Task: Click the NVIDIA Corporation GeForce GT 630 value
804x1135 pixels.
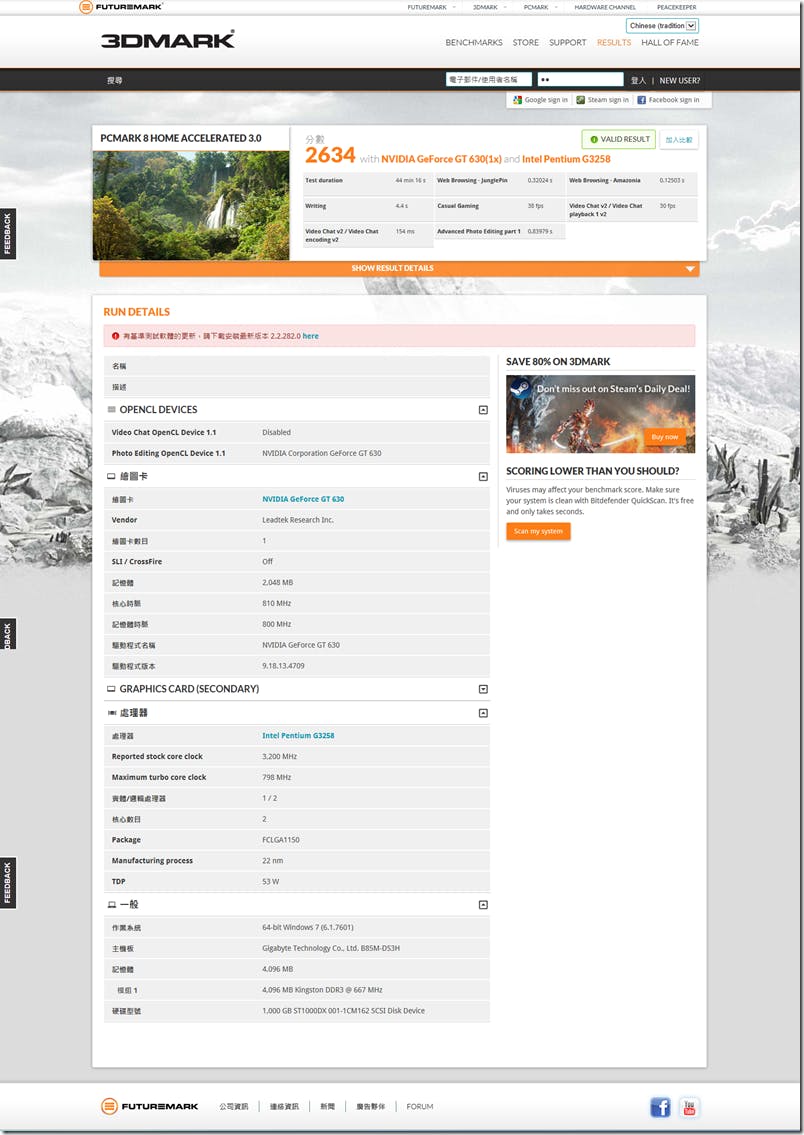Action: click(x=322, y=453)
